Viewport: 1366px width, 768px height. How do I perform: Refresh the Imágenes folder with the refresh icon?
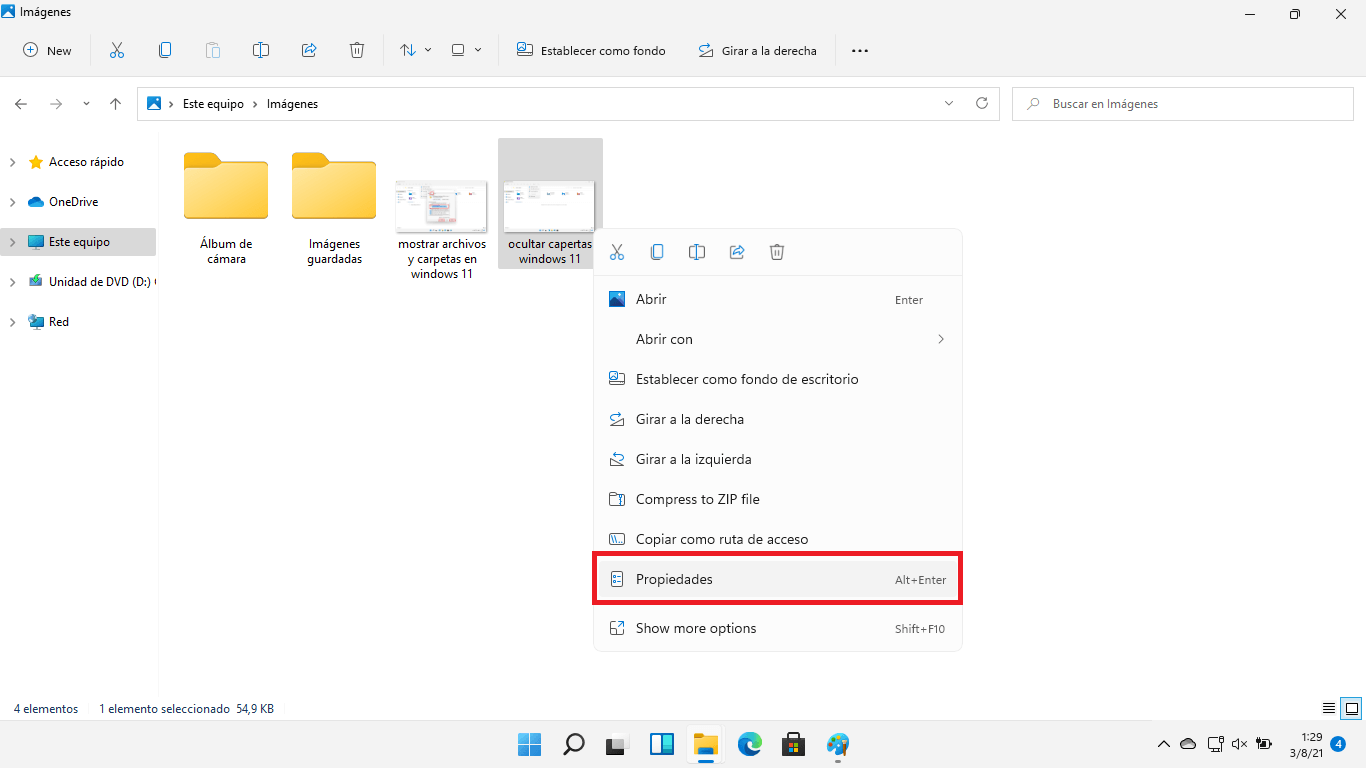pos(981,103)
